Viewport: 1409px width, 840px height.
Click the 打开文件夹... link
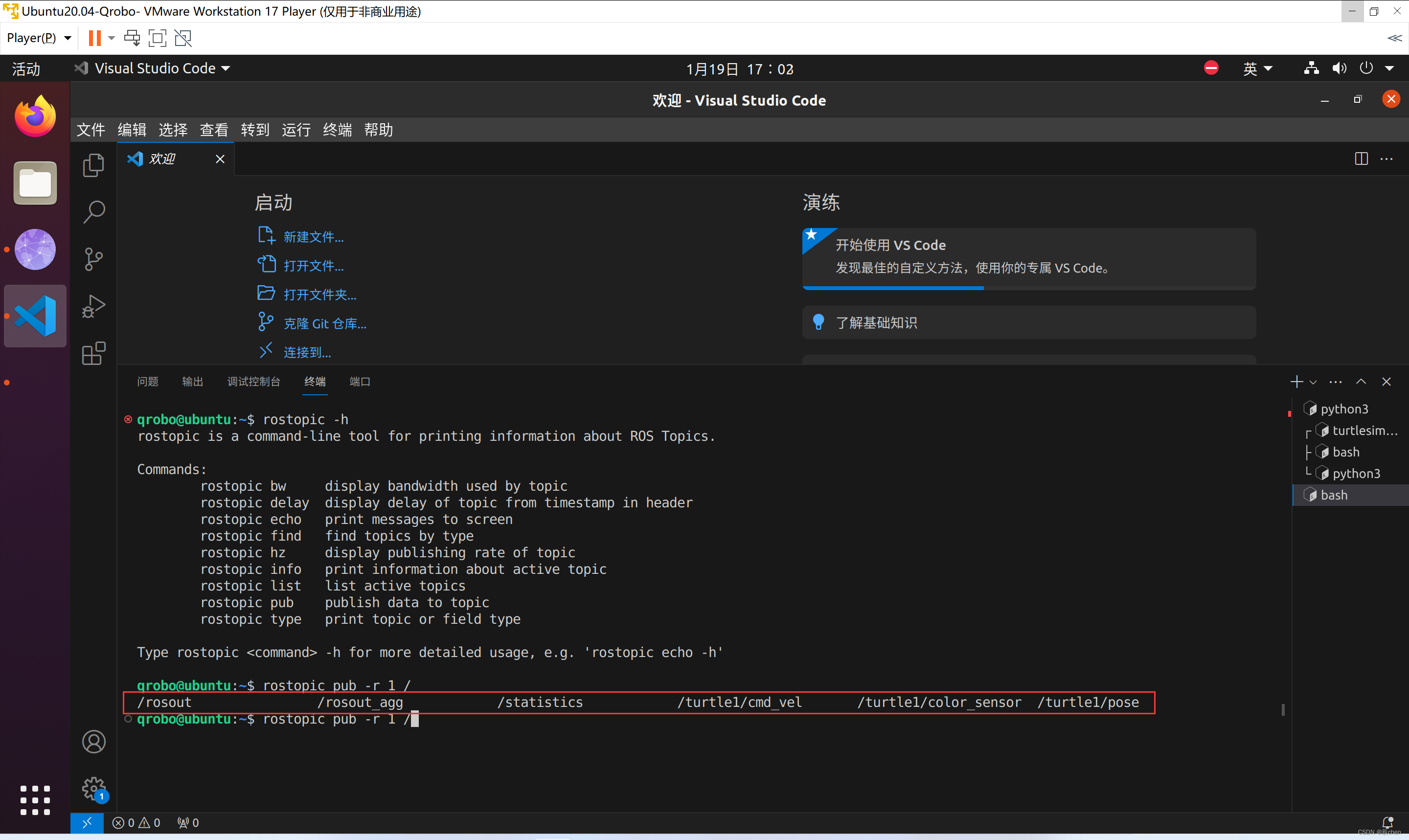click(x=319, y=295)
